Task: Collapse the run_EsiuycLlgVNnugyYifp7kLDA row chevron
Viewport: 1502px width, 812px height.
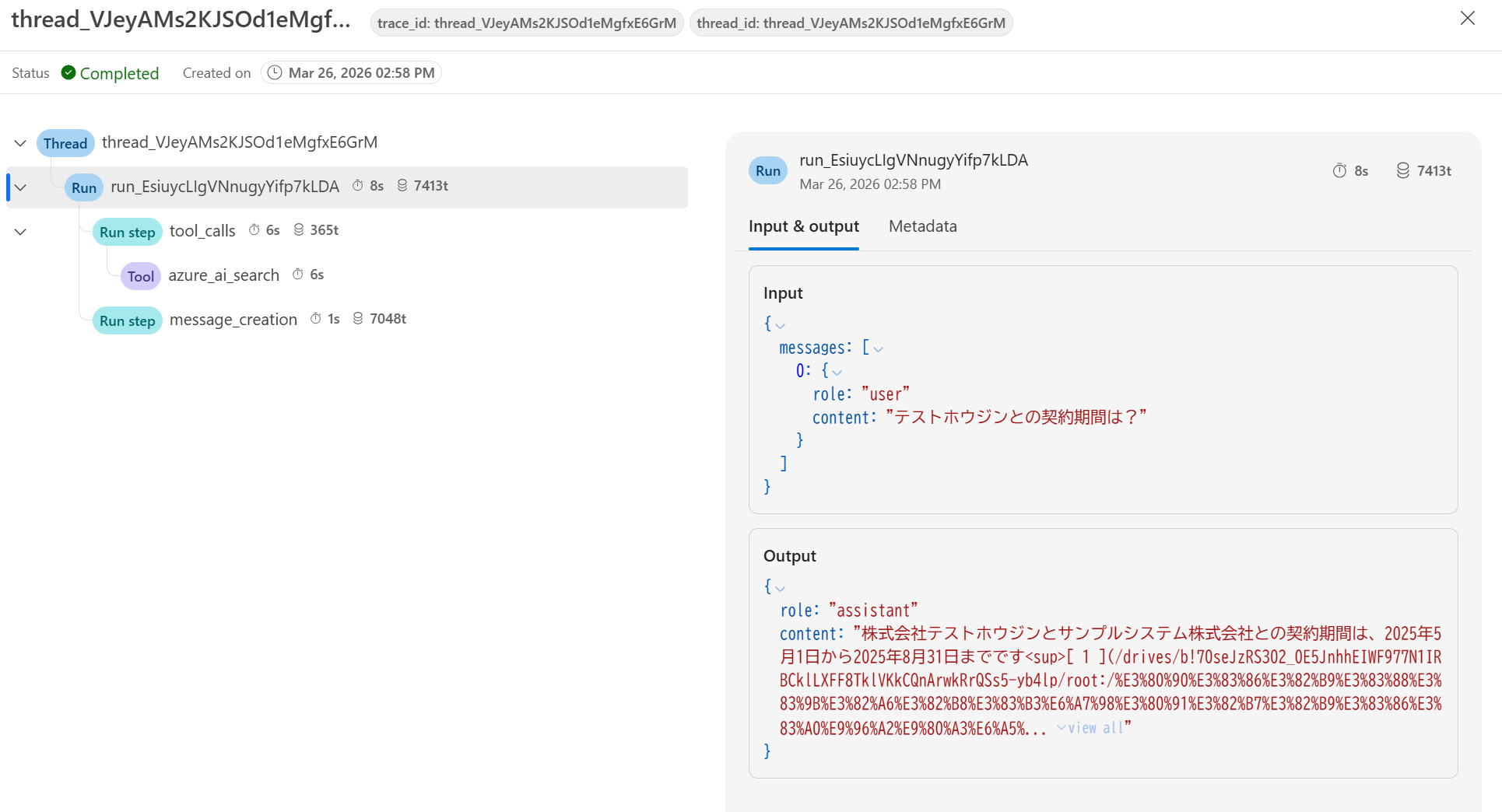Action: 20,187
